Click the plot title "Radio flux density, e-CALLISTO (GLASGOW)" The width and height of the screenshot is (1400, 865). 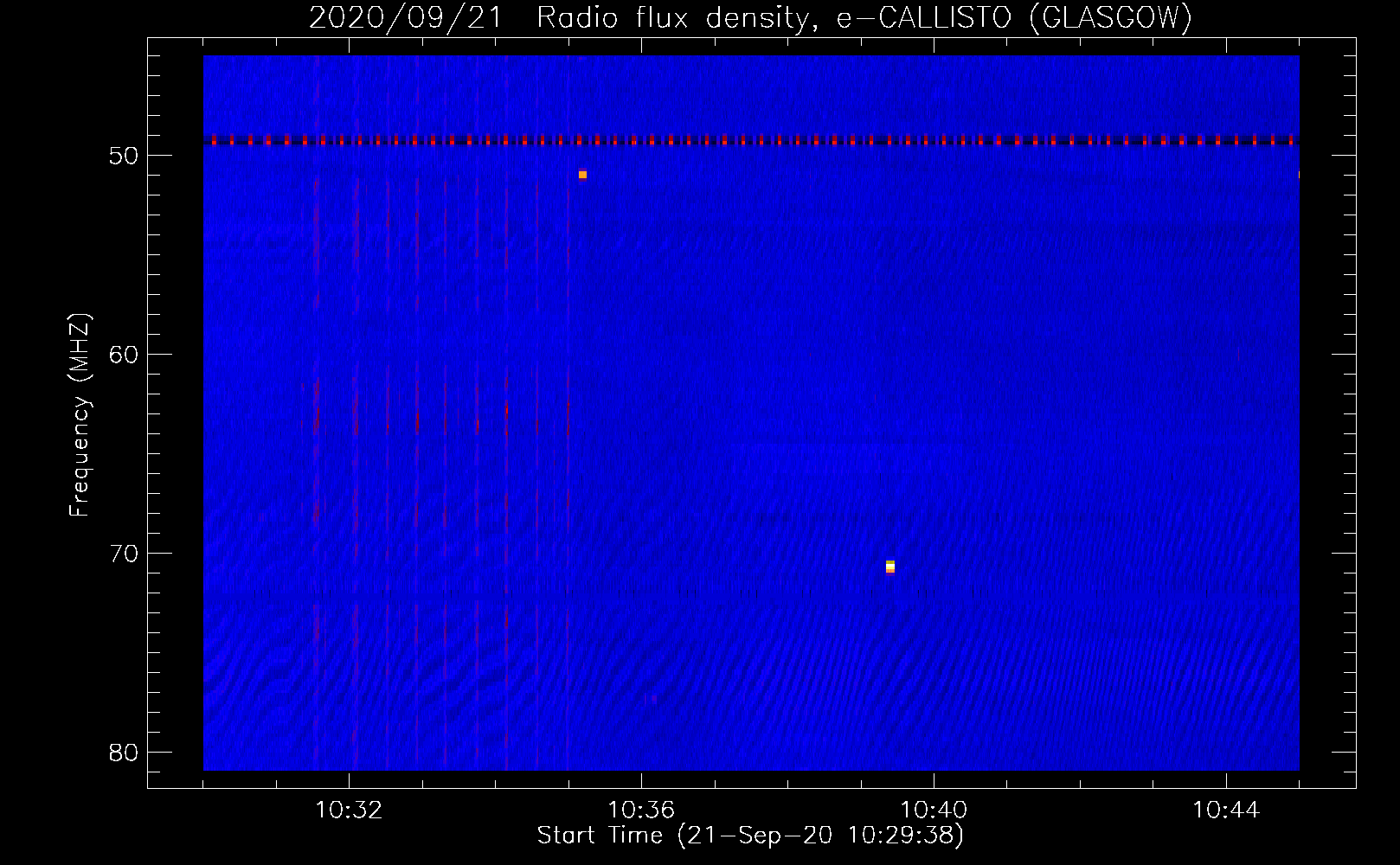click(x=864, y=18)
